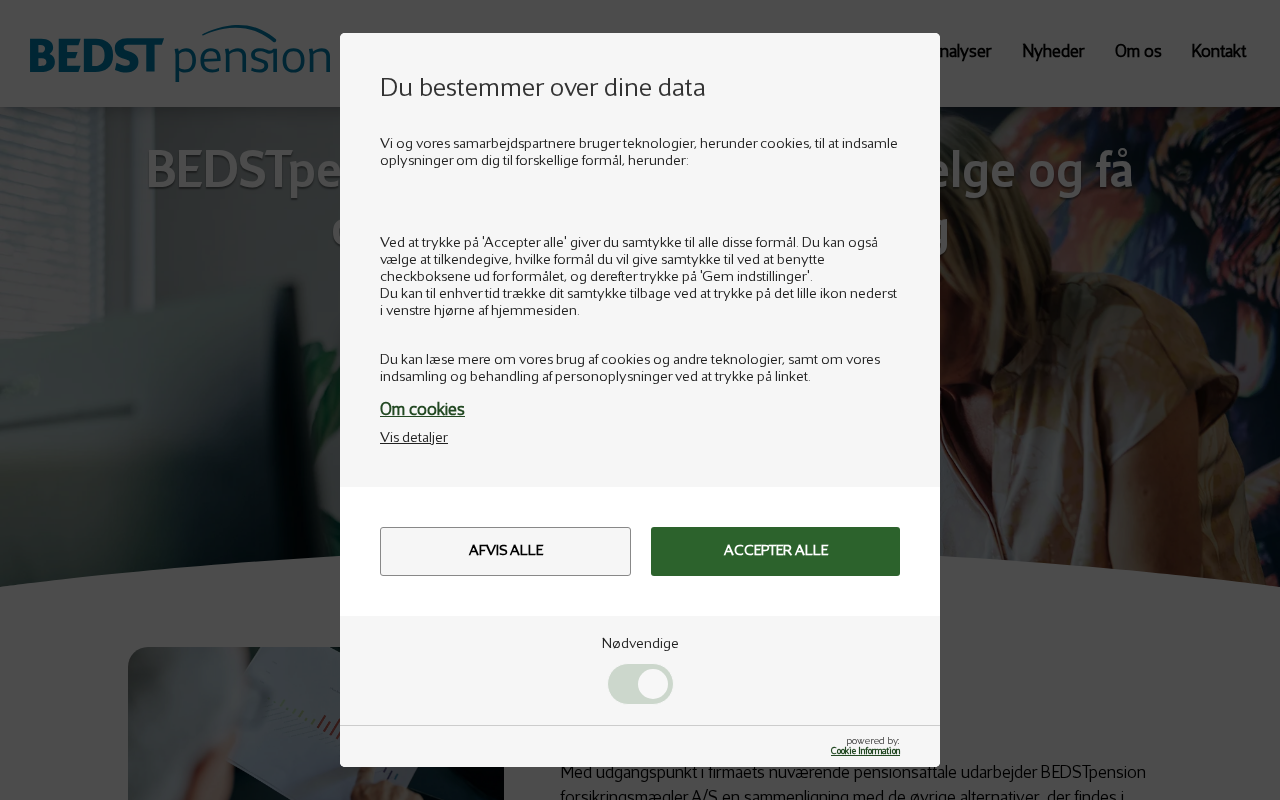The width and height of the screenshot is (1280, 800).
Task: Toggle the Nødvendige cookies switch
Action: [x=640, y=684]
